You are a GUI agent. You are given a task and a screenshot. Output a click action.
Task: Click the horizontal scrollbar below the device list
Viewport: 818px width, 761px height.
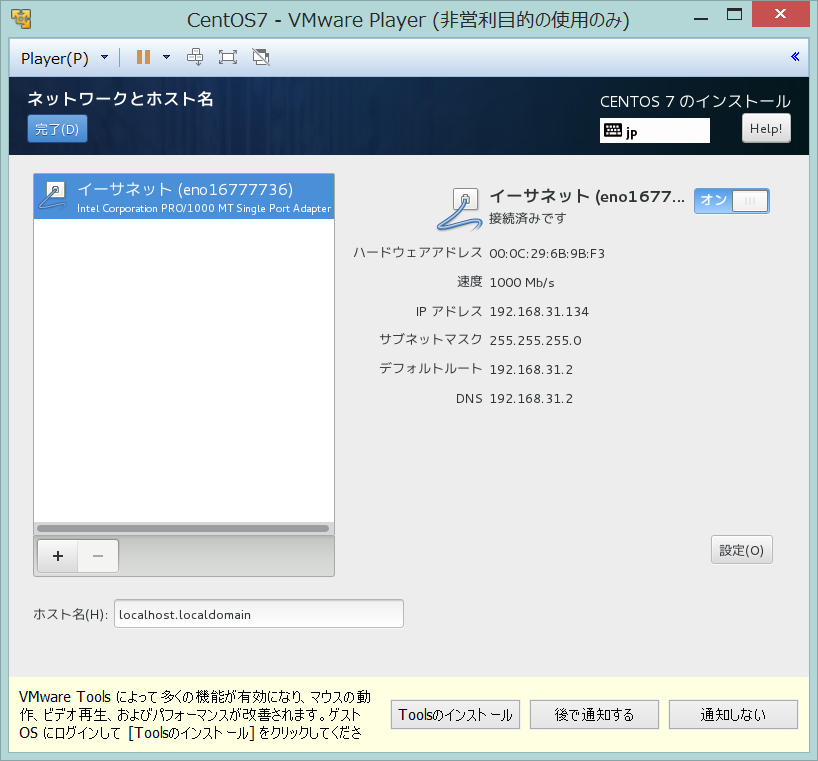coord(183,527)
